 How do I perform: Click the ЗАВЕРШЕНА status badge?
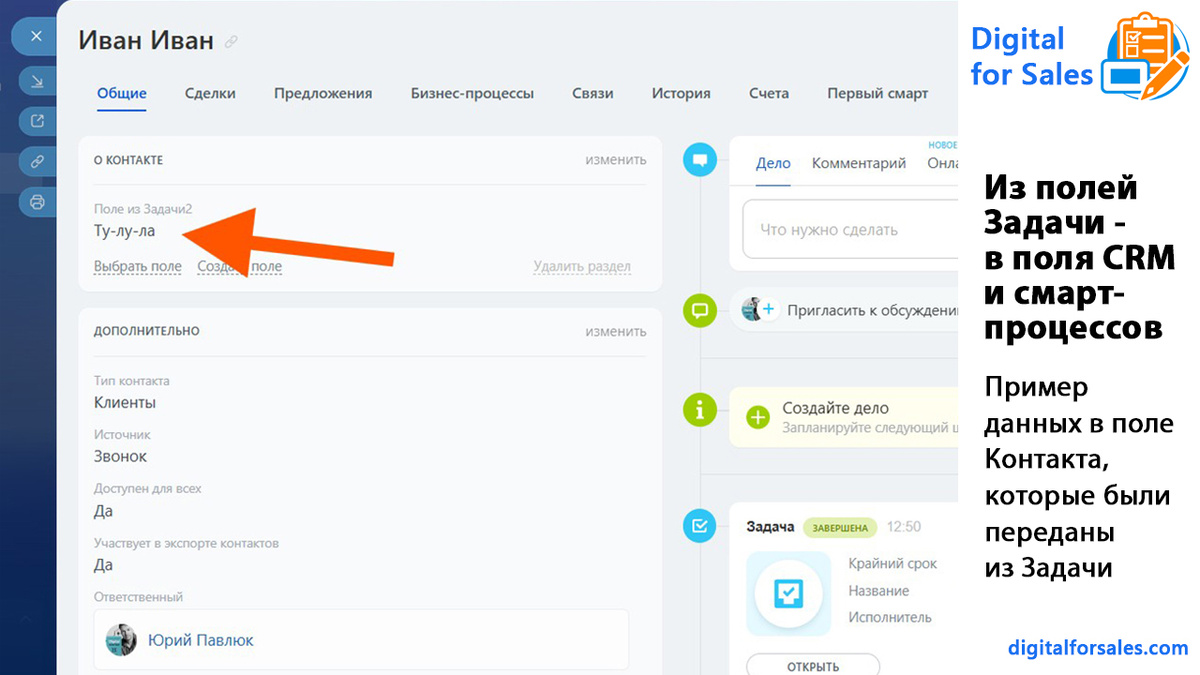840,527
